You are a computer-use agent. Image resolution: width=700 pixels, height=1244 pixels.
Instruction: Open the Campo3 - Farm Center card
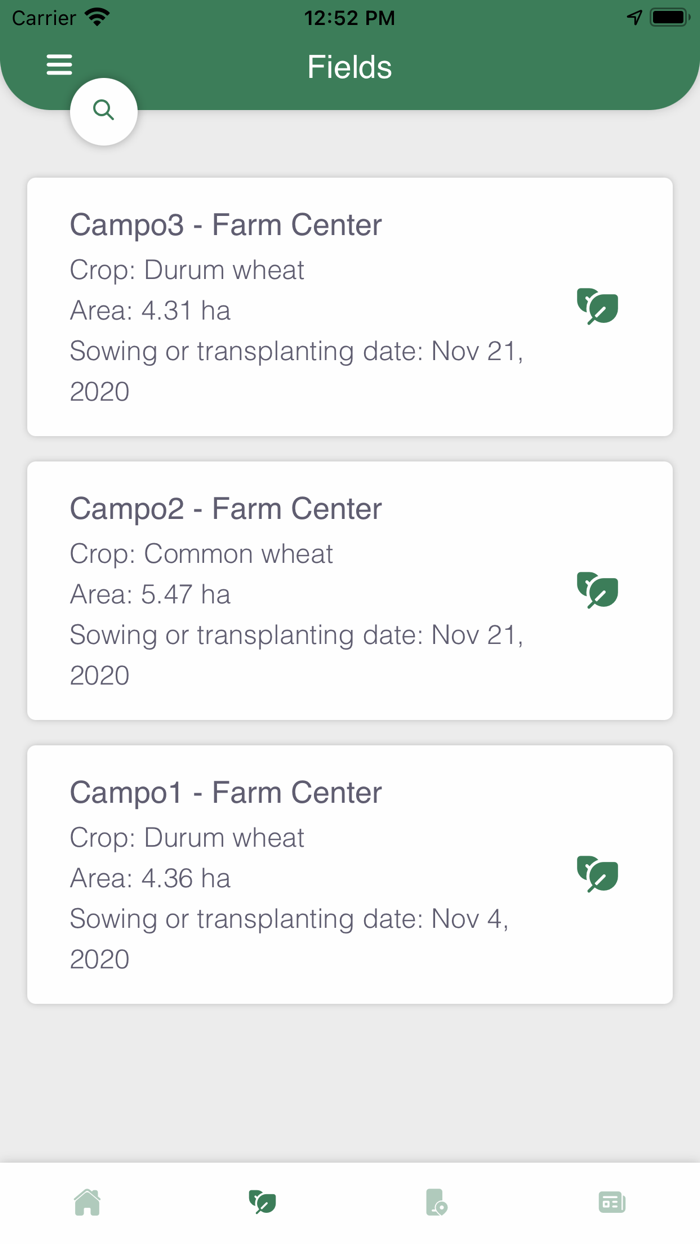350,306
